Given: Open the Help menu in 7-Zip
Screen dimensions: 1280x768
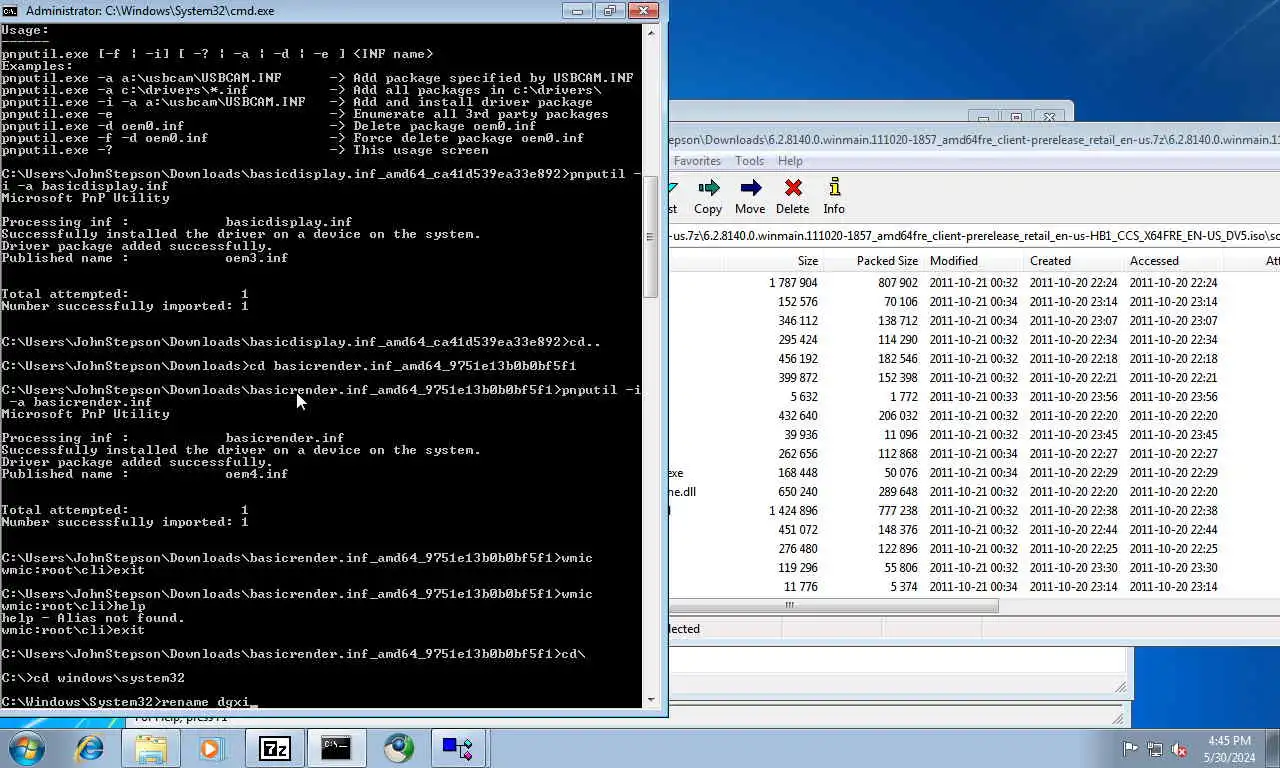Looking at the screenshot, I should [x=790, y=161].
